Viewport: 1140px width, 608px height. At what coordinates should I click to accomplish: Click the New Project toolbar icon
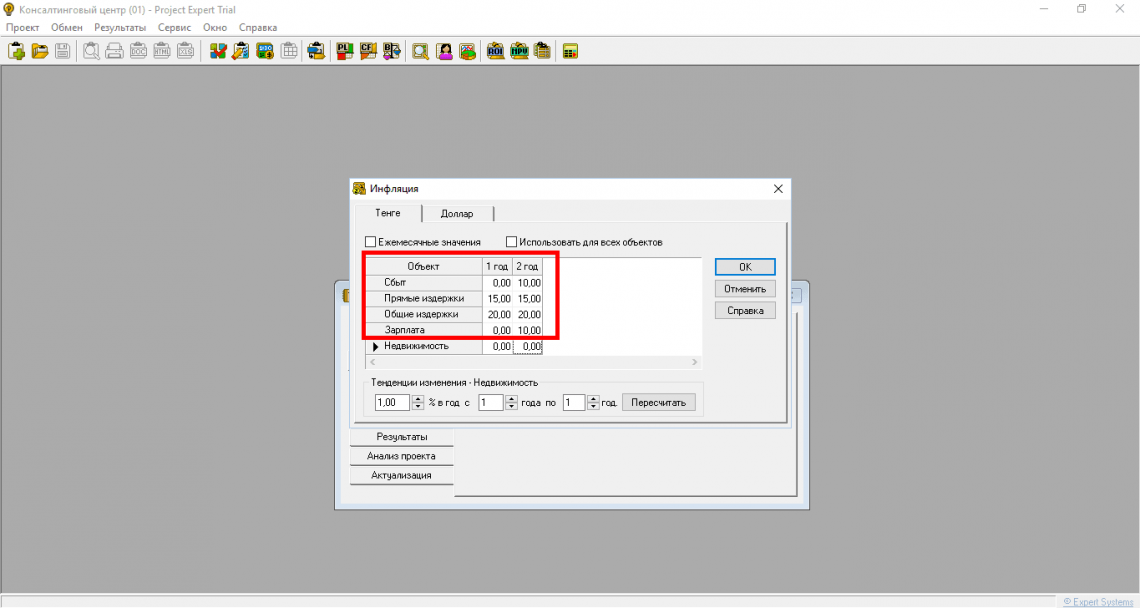click(x=17, y=51)
